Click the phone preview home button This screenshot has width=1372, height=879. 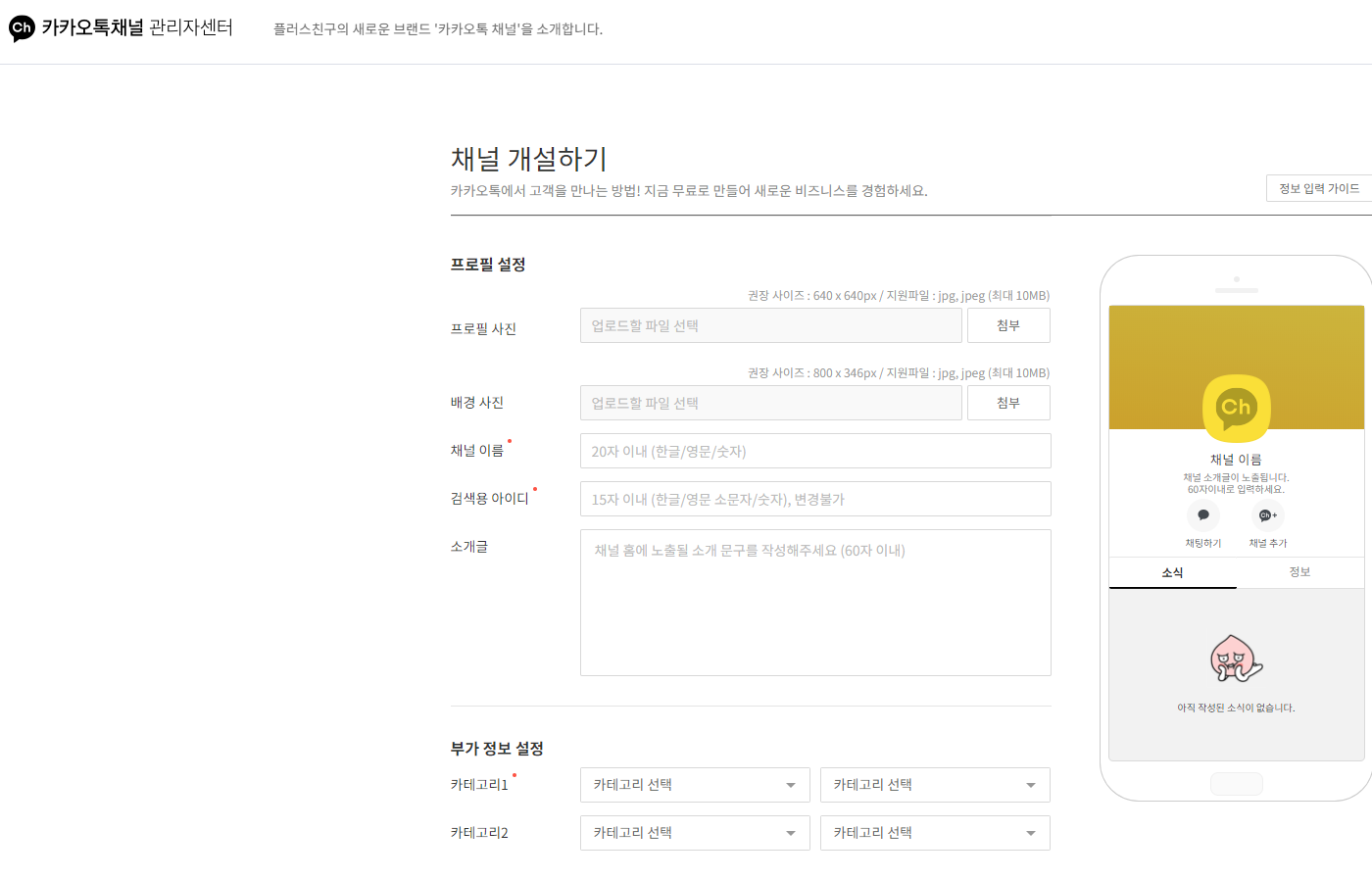(1237, 784)
